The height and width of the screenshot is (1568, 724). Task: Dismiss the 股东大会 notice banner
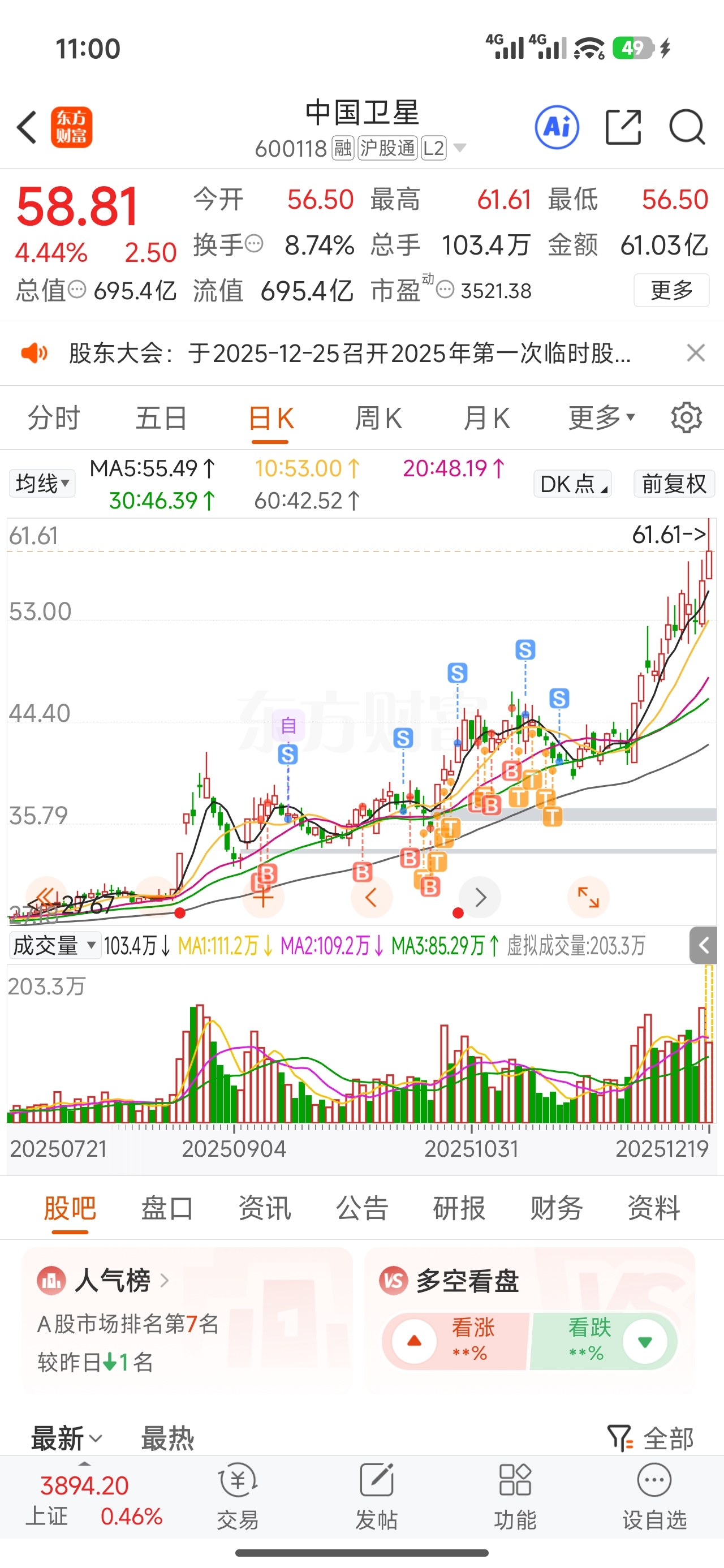(696, 353)
